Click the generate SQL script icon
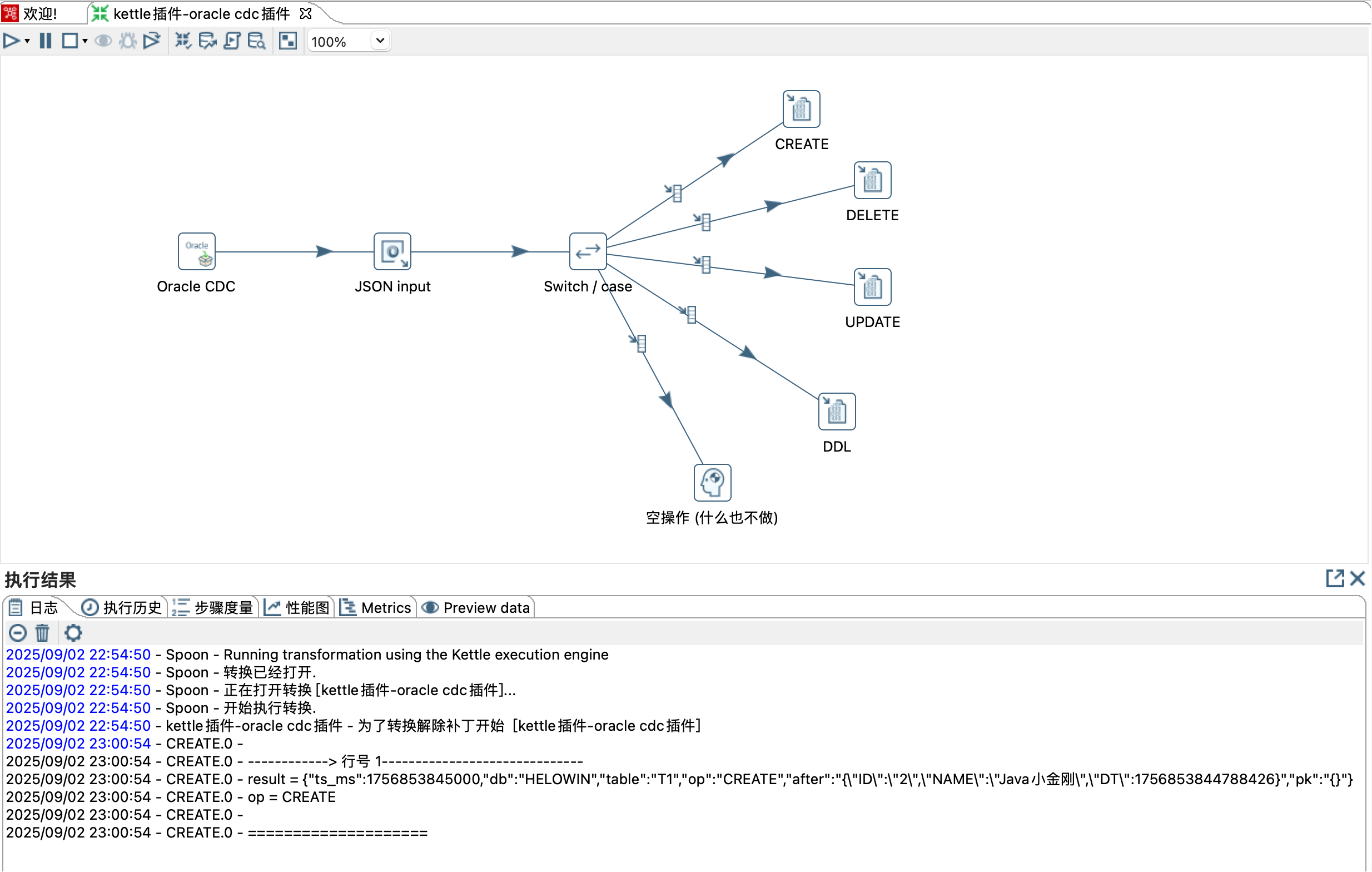This screenshot has width=1372, height=872. (x=232, y=41)
